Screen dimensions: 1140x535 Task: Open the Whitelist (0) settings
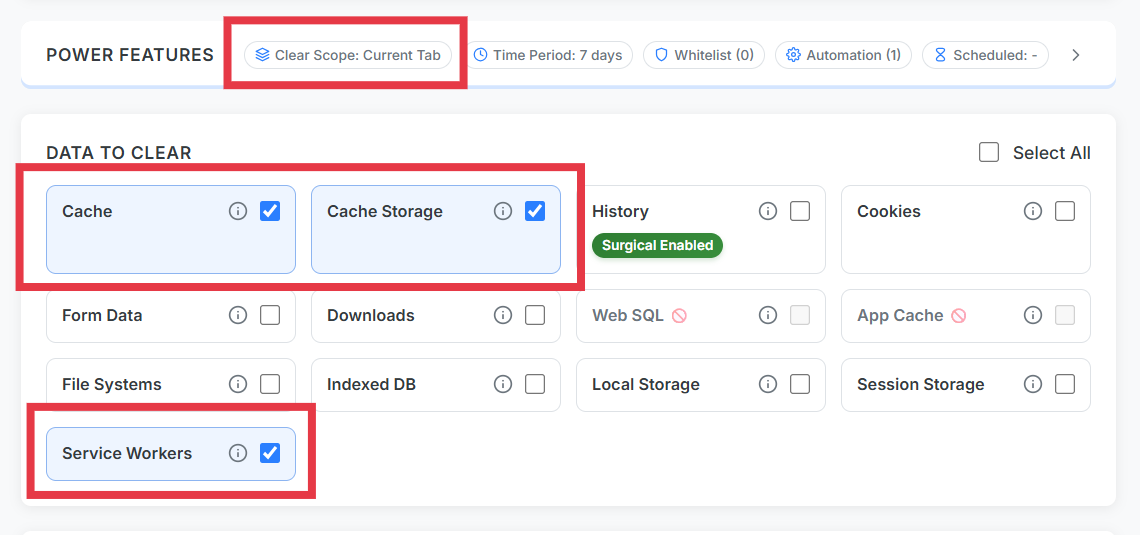704,55
